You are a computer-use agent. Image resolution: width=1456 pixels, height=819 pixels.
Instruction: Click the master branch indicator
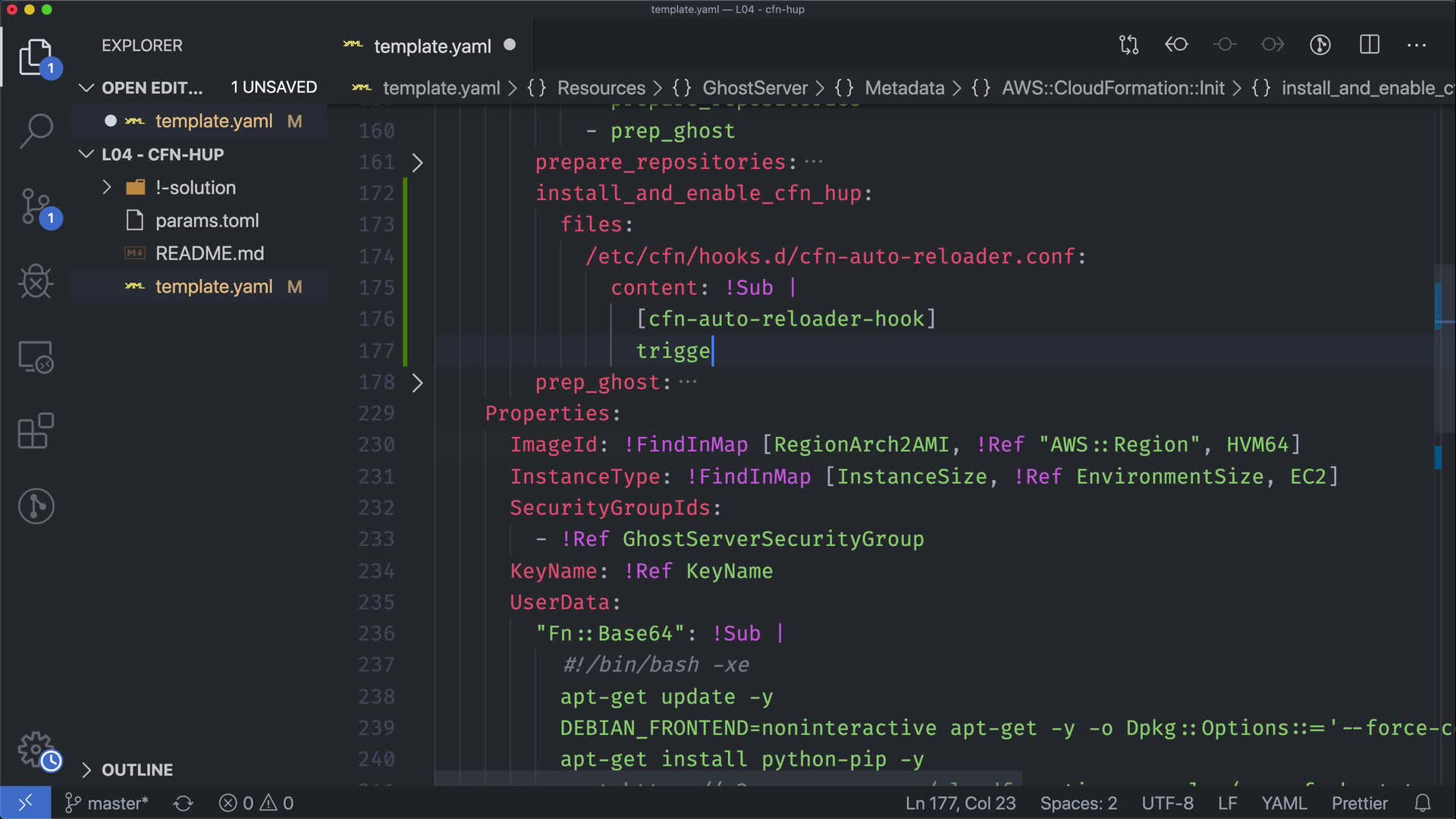click(106, 803)
